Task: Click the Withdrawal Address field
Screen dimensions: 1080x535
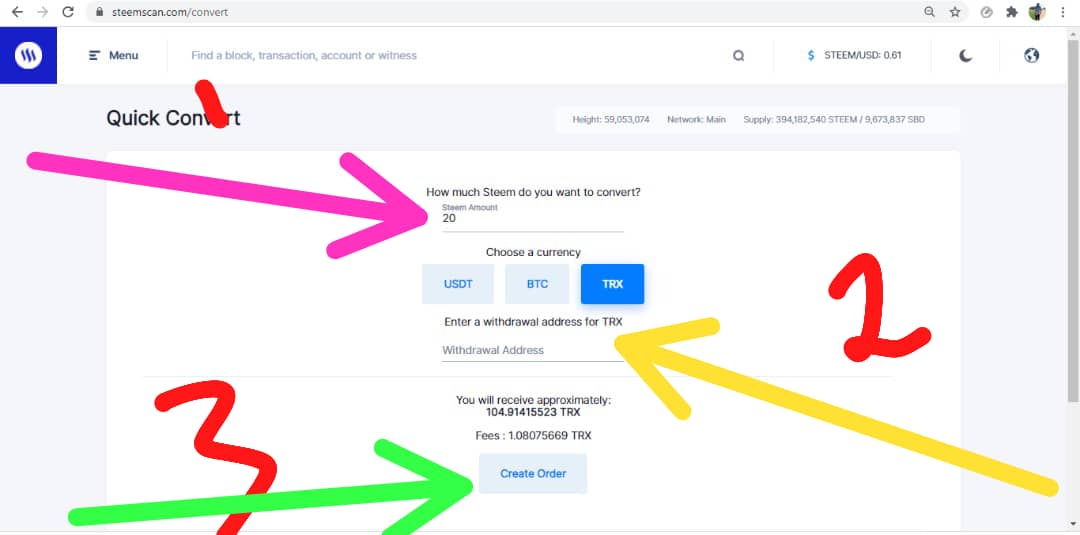Action: tap(532, 350)
